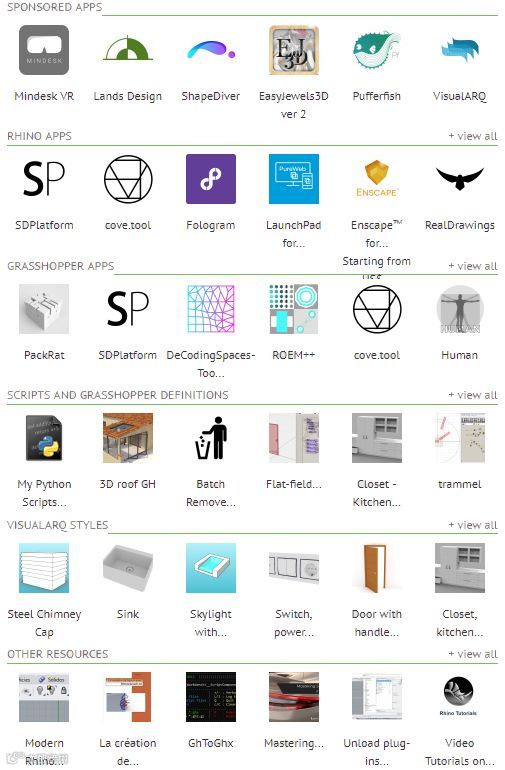The width and height of the screenshot is (505, 770).
Task: Open the ShapeDiver sponsored app icon
Action: click(x=211, y=50)
